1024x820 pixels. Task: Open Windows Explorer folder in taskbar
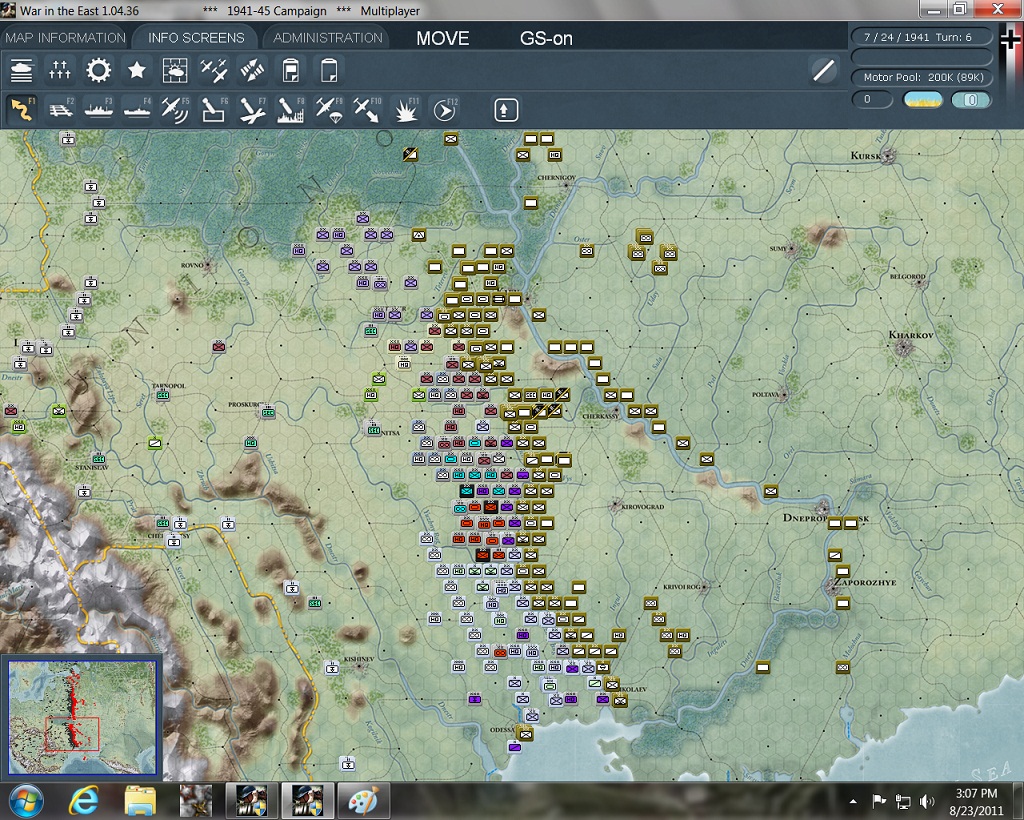pos(140,801)
